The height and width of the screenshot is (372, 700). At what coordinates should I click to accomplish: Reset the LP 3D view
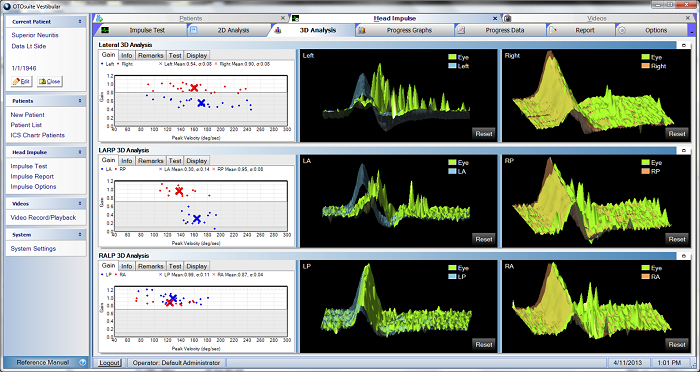click(x=483, y=344)
